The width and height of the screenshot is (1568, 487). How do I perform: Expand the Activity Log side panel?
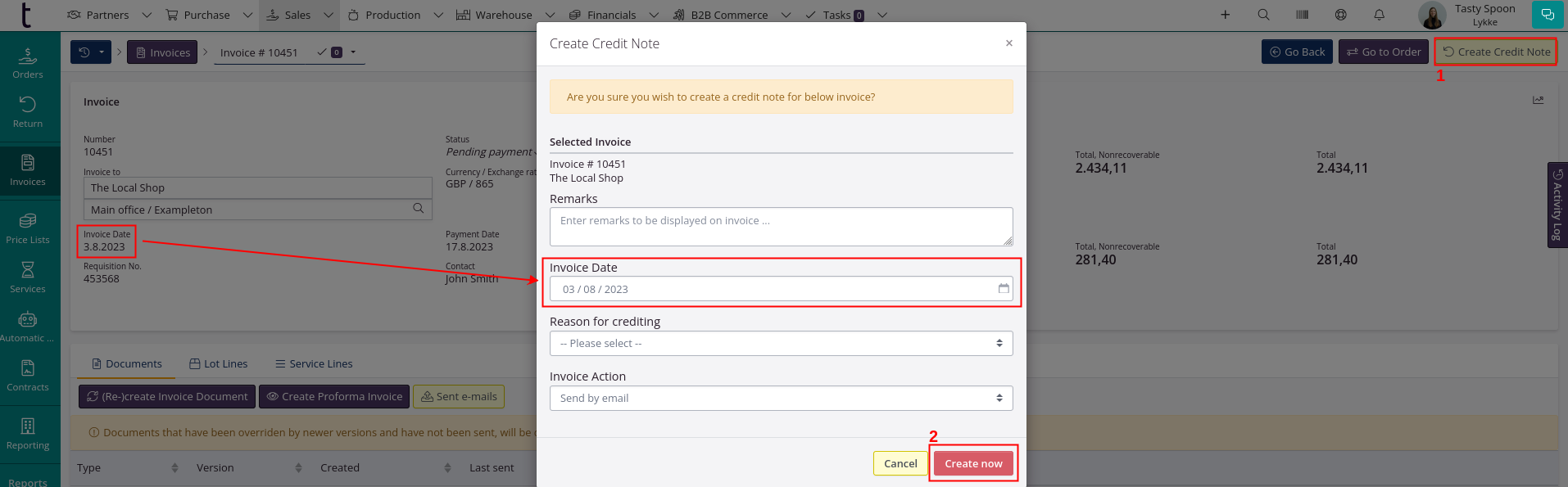tap(1557, 205)
